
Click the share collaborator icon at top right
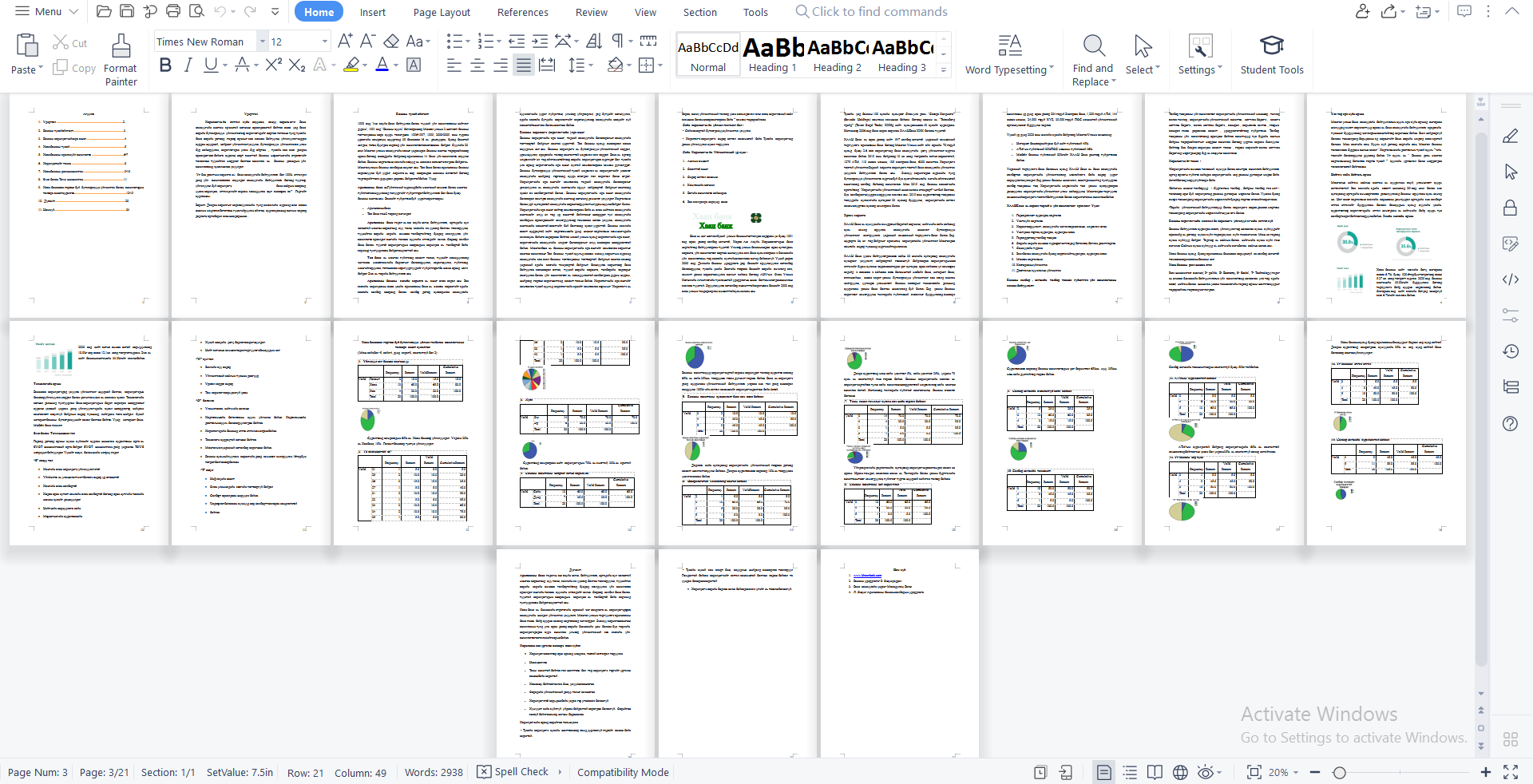coord(1363,11)
